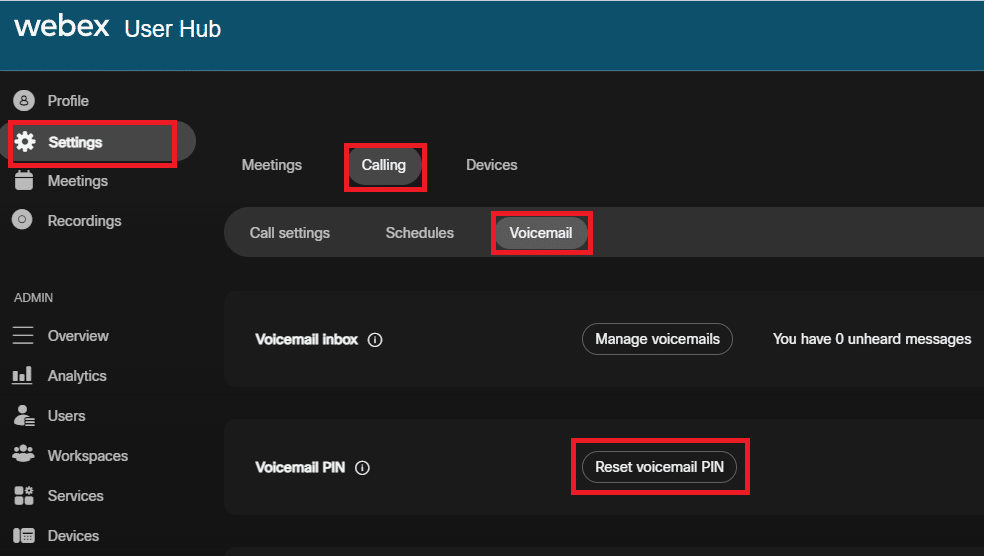
Task: Click the Users person icon
Action: click(24, 416)
